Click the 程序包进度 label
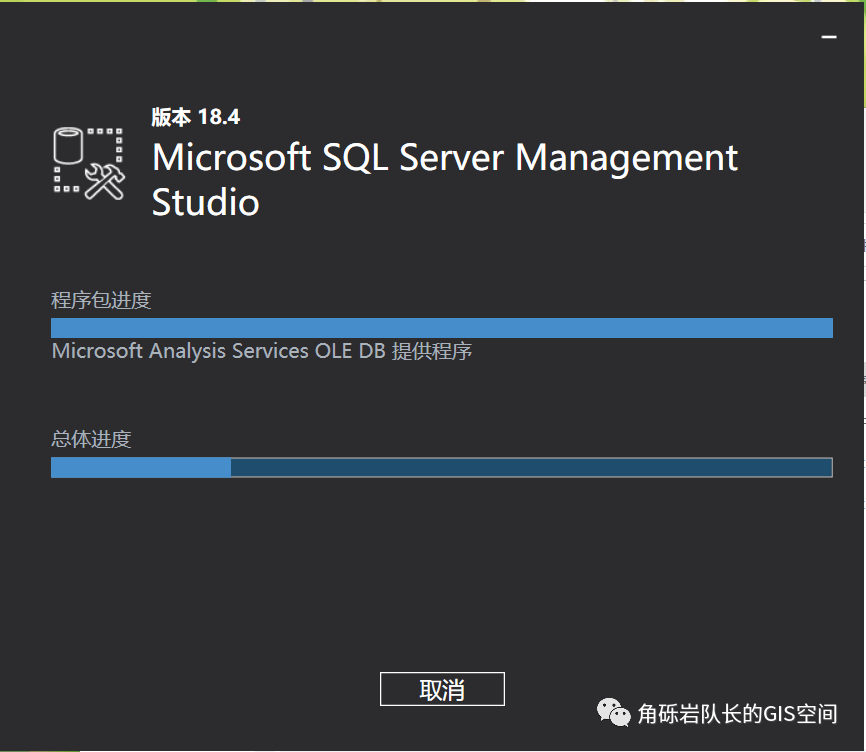 [101, 300]
